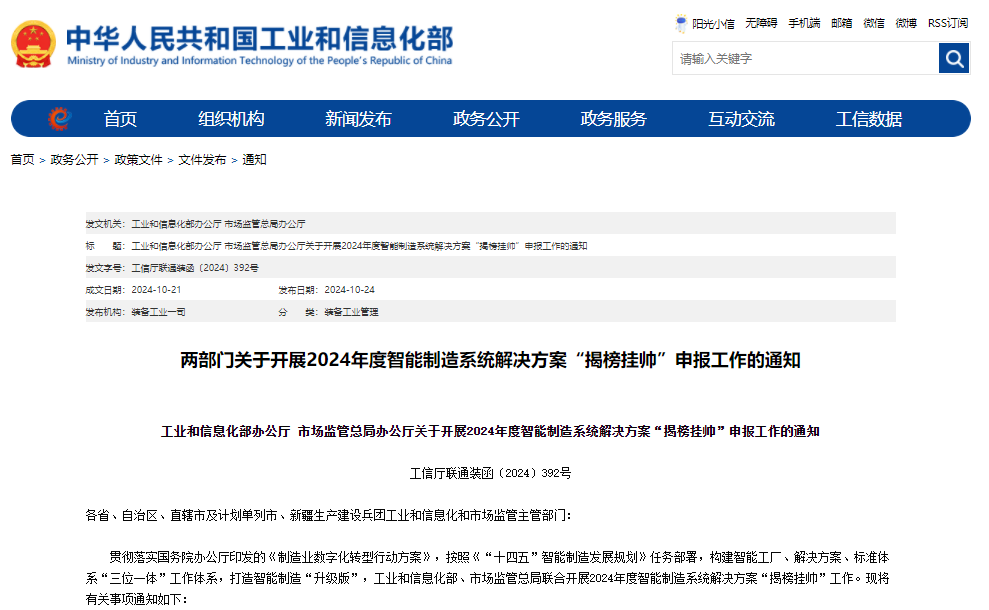Click the national emblem logo
Viewport: 989px width, 610px height.
pyautogui.click(x=32, y=45)
